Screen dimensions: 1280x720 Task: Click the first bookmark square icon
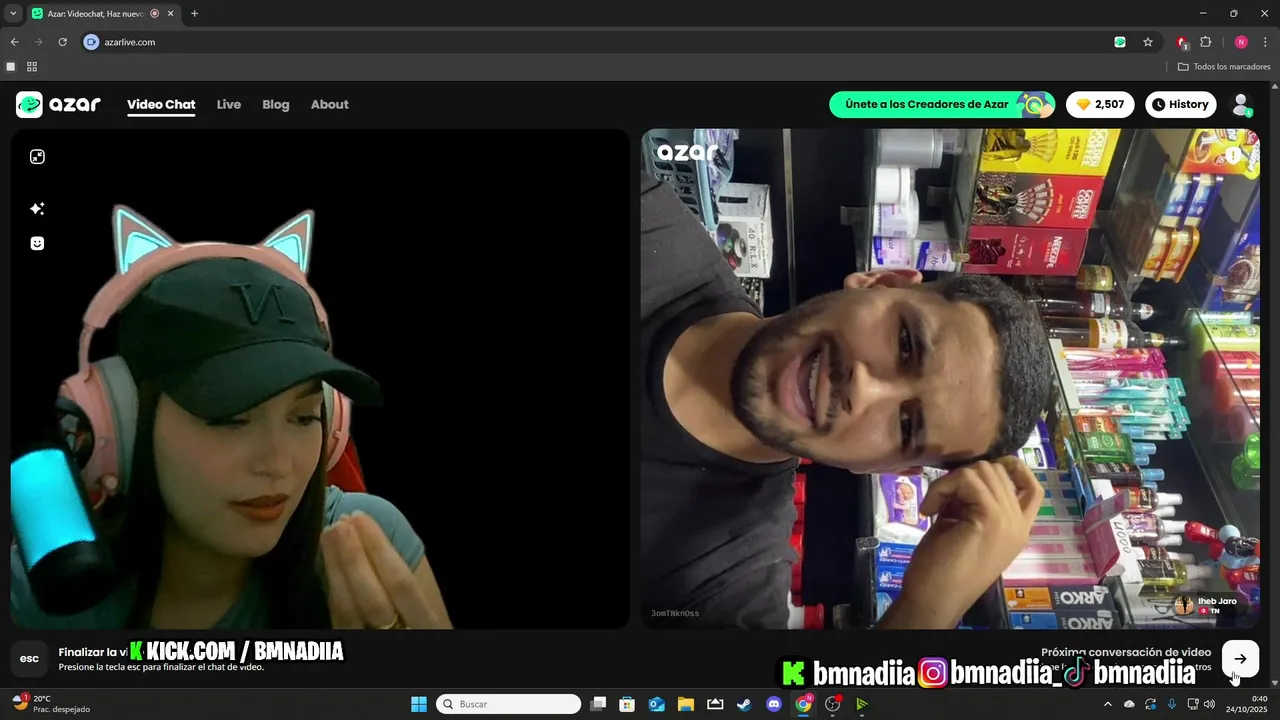click(x=11, y=67)
